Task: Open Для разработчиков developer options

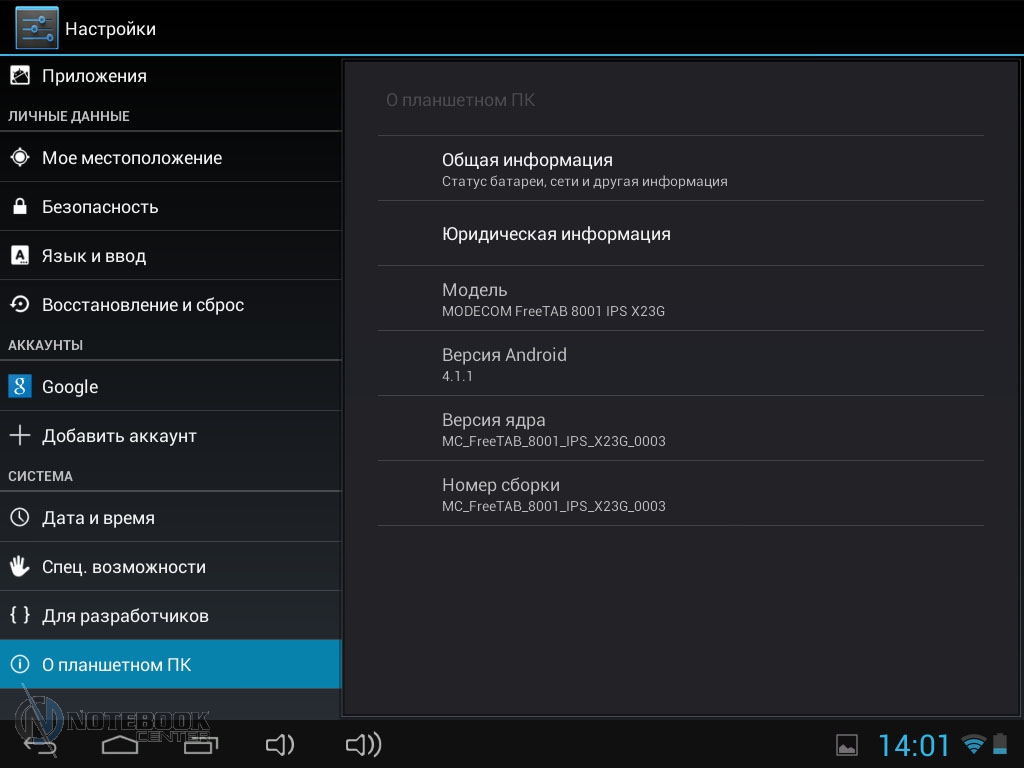Action: [125, 616]
